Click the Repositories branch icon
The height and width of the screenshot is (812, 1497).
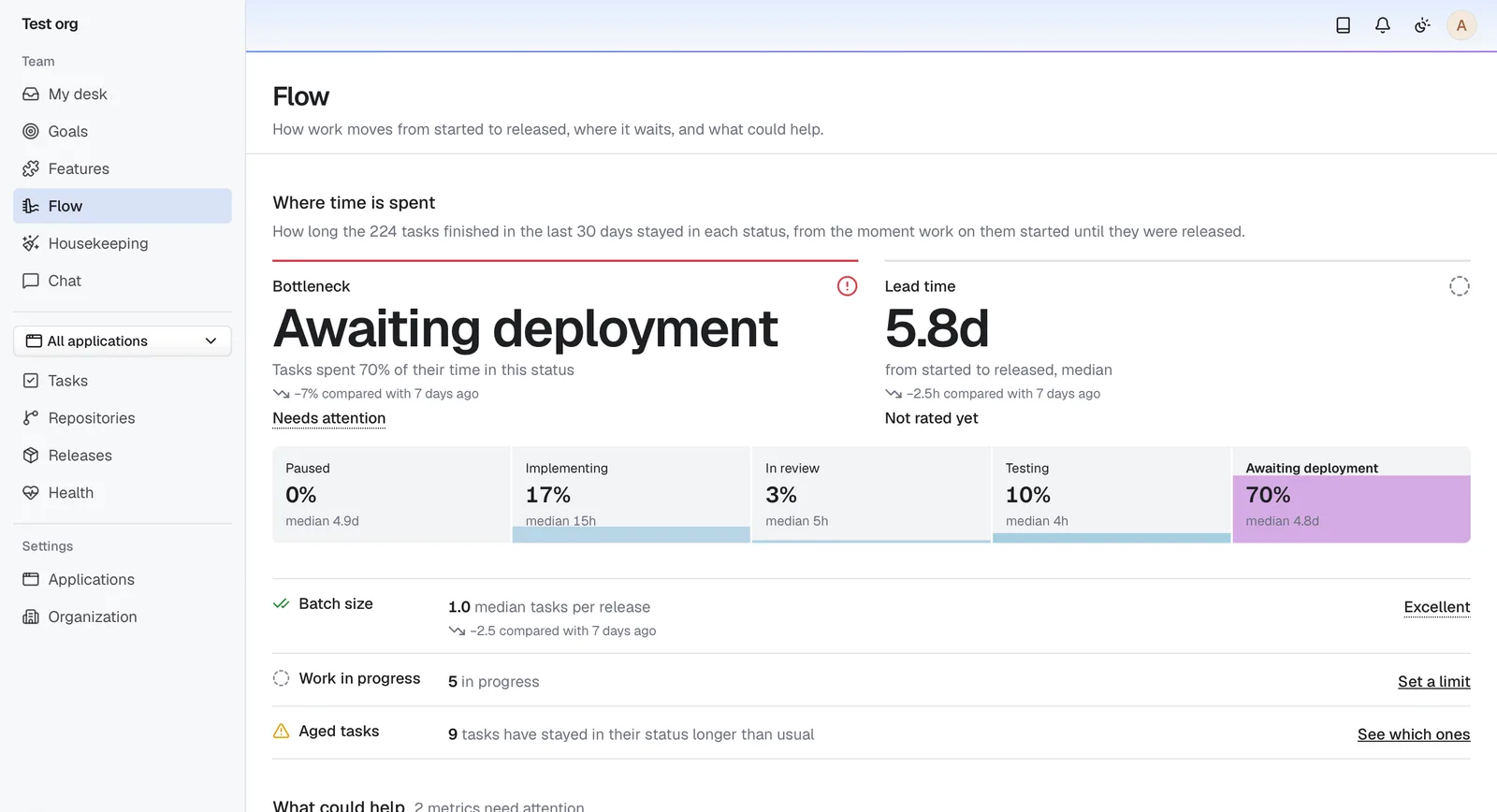(31, 418)
